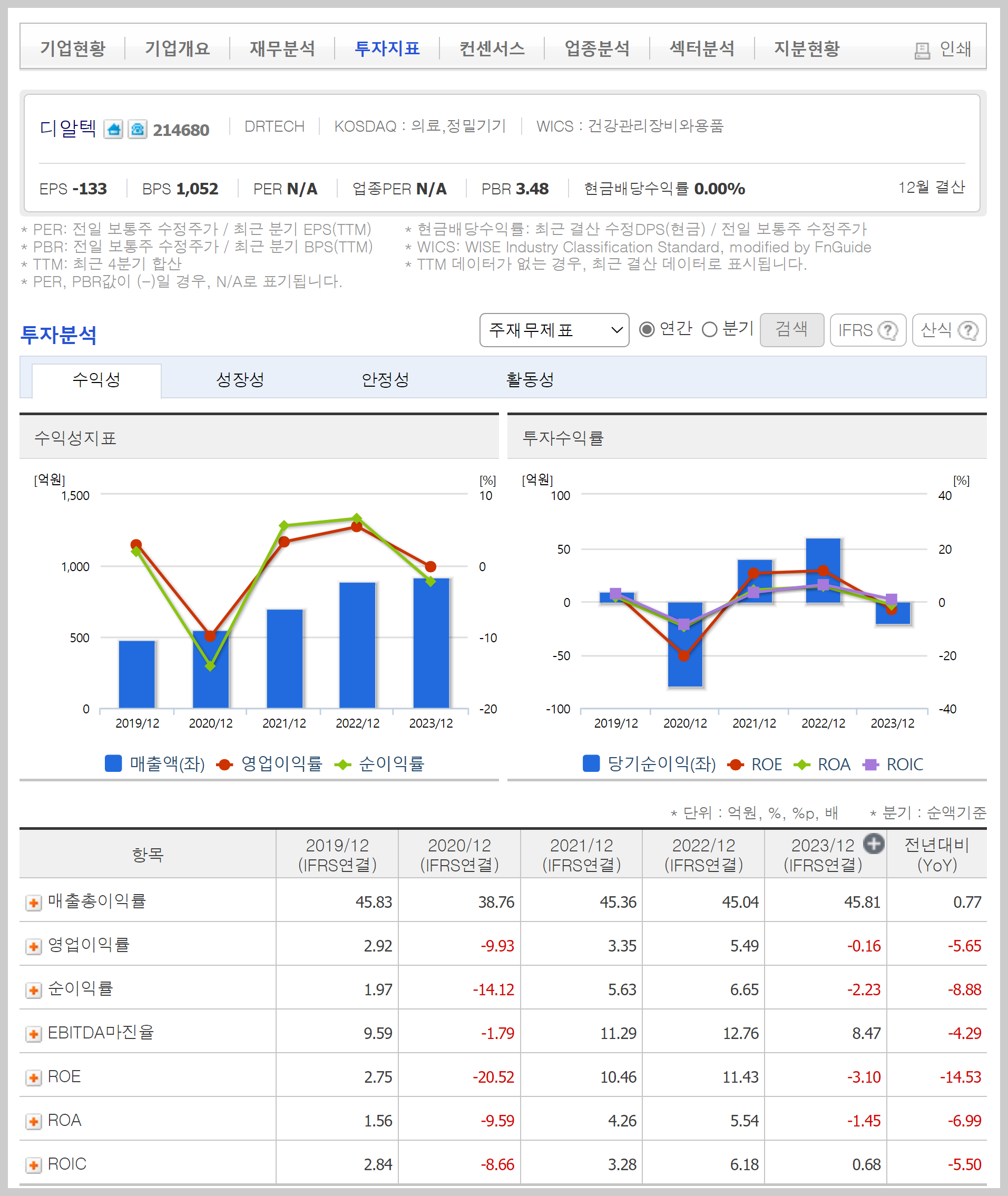
Task: Select the 연간 radio button
Action: point(649,330)
